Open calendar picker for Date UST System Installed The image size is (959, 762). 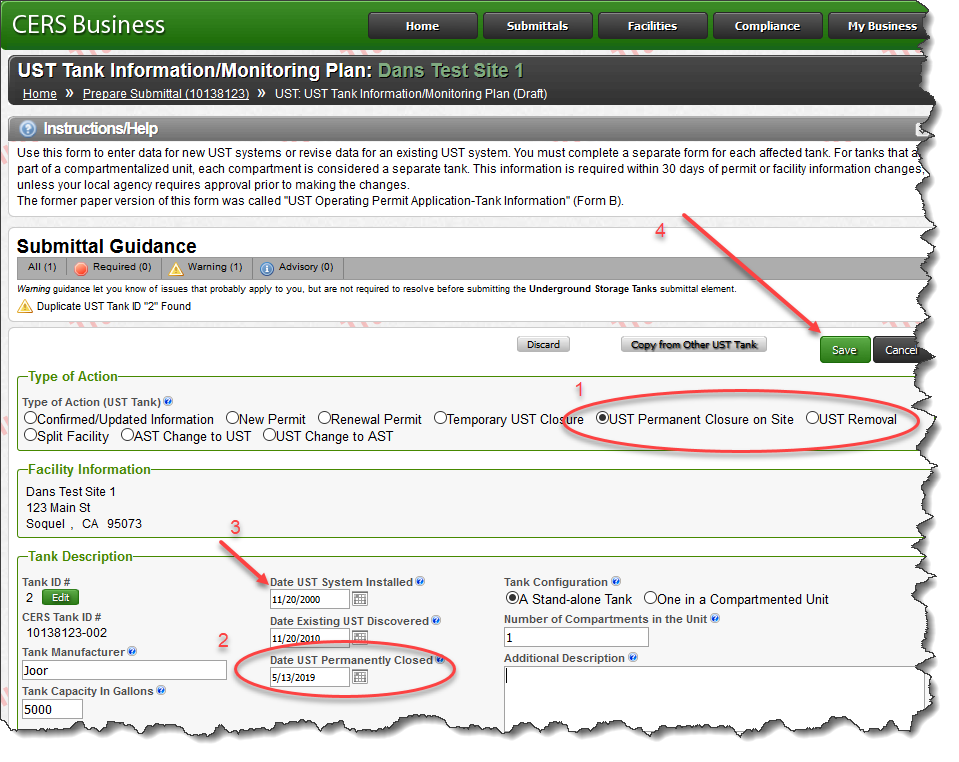(360, 599)
